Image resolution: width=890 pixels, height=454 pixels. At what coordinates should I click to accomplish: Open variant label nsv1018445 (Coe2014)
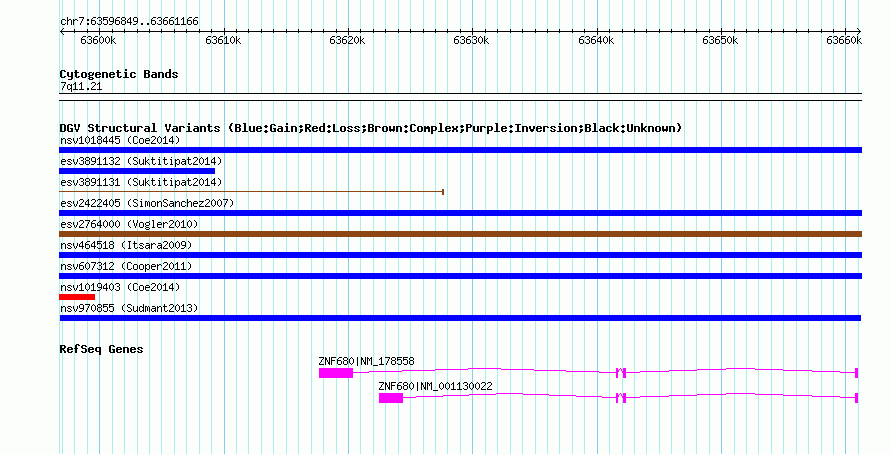coord(120,140)
